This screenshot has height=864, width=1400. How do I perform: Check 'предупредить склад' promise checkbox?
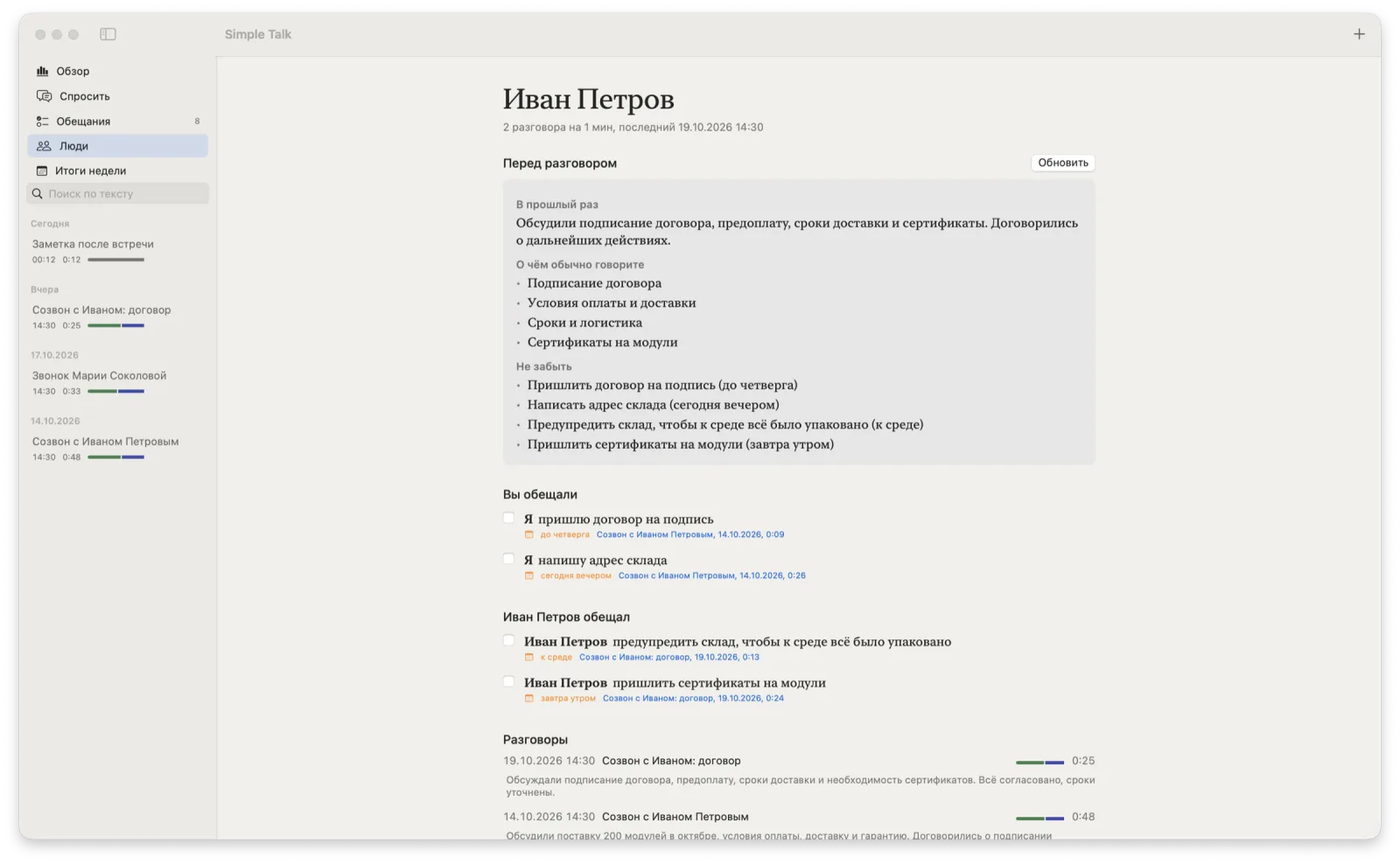coord(508,640)
